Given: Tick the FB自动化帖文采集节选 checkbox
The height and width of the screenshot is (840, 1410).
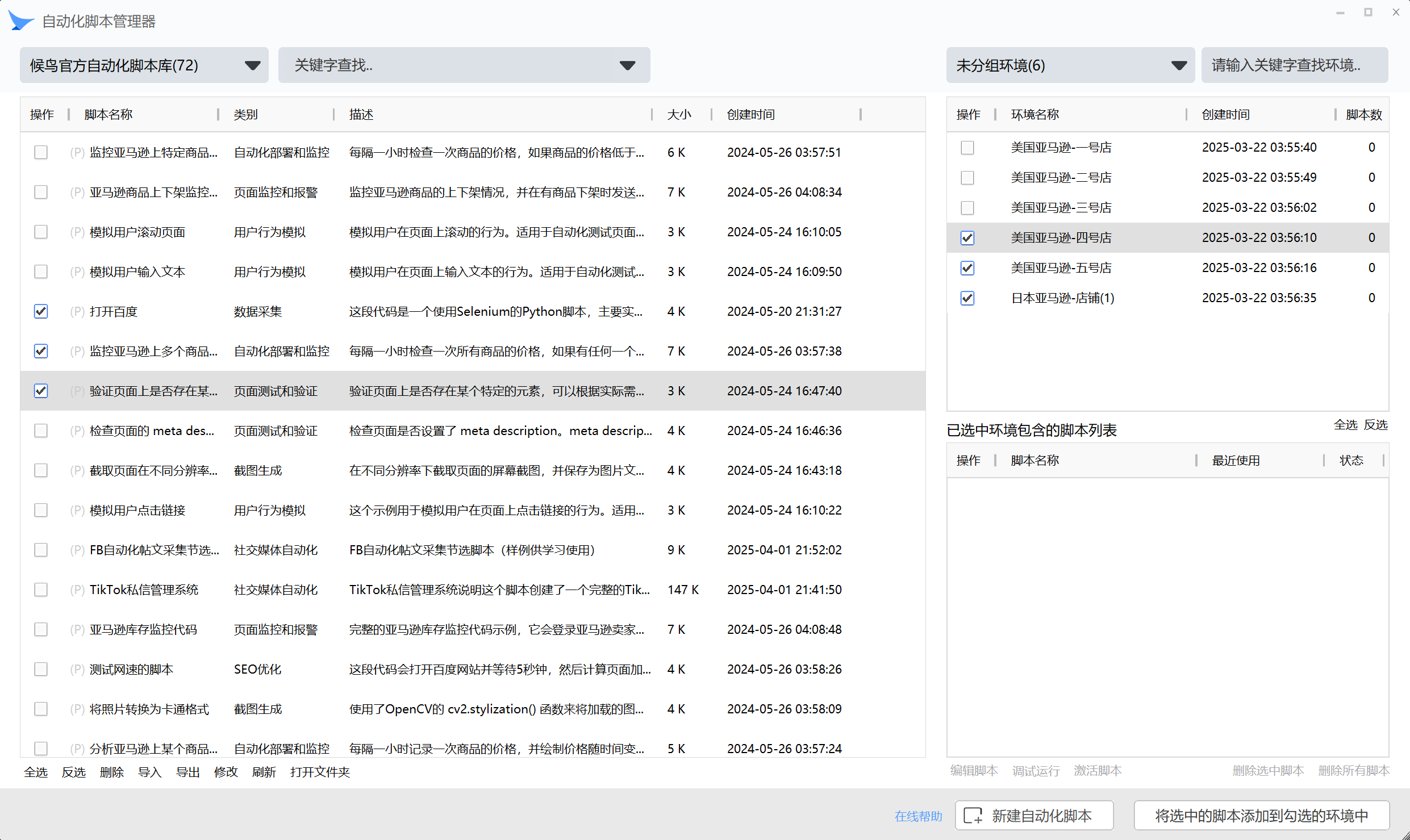Looking at the screenshot, I should pyautogui.click(x=41, y=550).
